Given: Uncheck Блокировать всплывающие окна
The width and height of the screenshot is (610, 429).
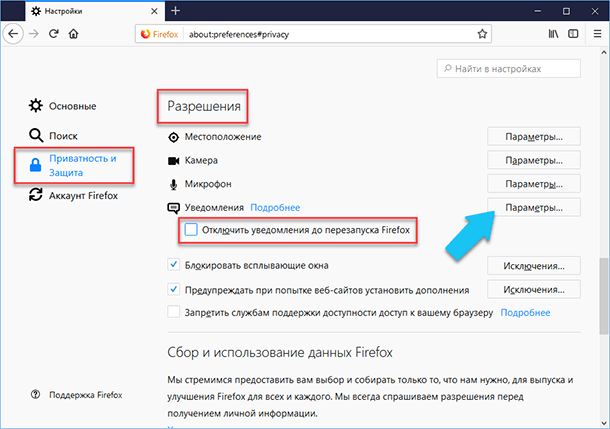Looking at the screenshot, I should pyautogui.click(x=174, y=265).
